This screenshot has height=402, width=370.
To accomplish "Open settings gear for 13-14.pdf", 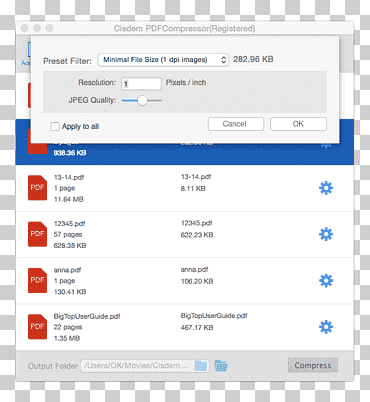I will pos(326,188).
